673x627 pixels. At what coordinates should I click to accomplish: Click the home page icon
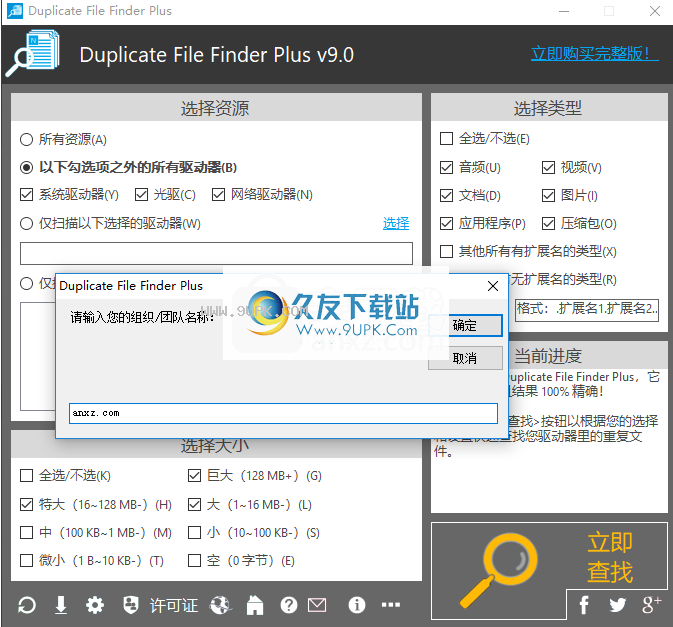[255, 605]
